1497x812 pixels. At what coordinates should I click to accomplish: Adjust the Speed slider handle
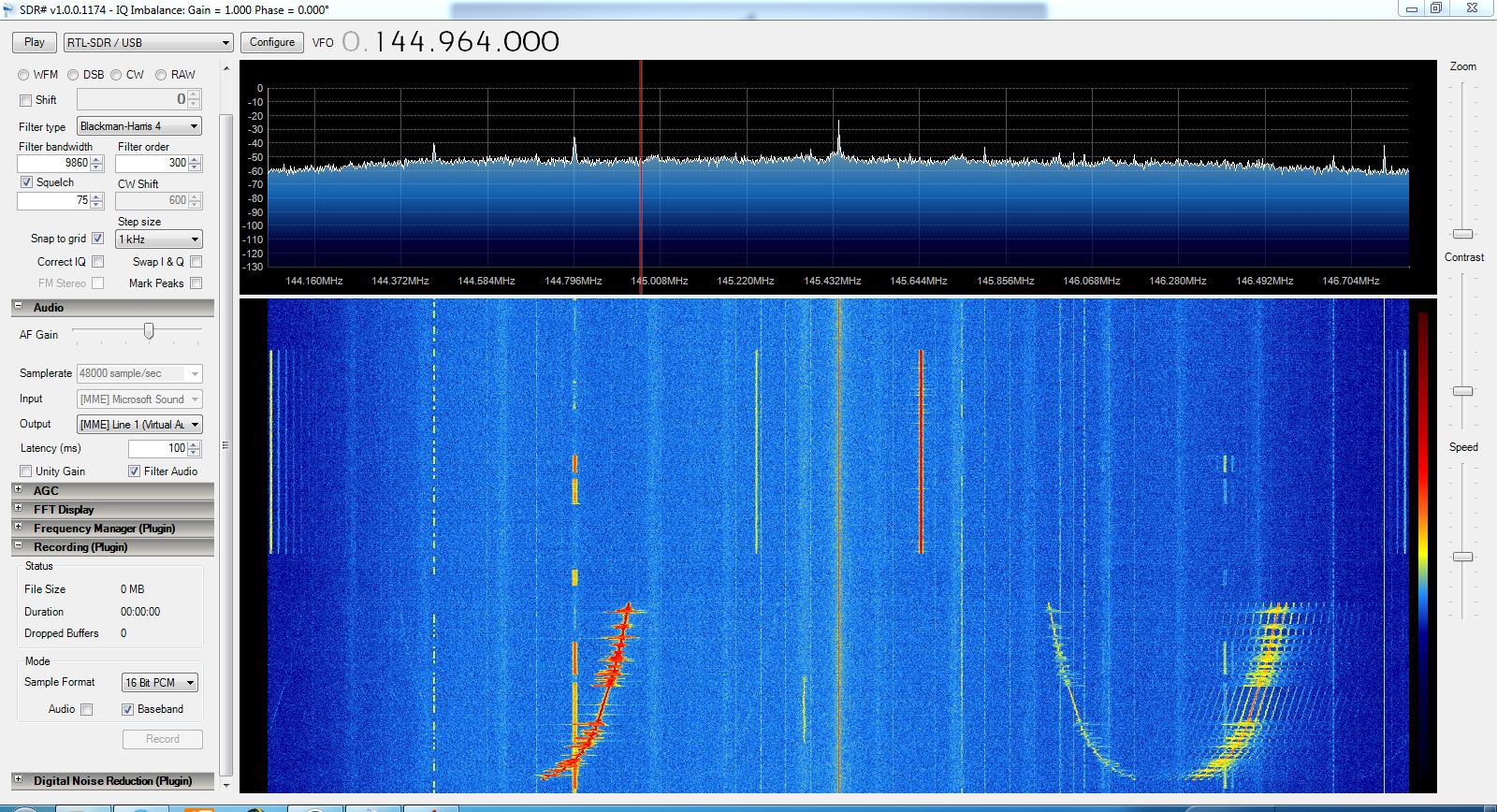point(1462,557)
